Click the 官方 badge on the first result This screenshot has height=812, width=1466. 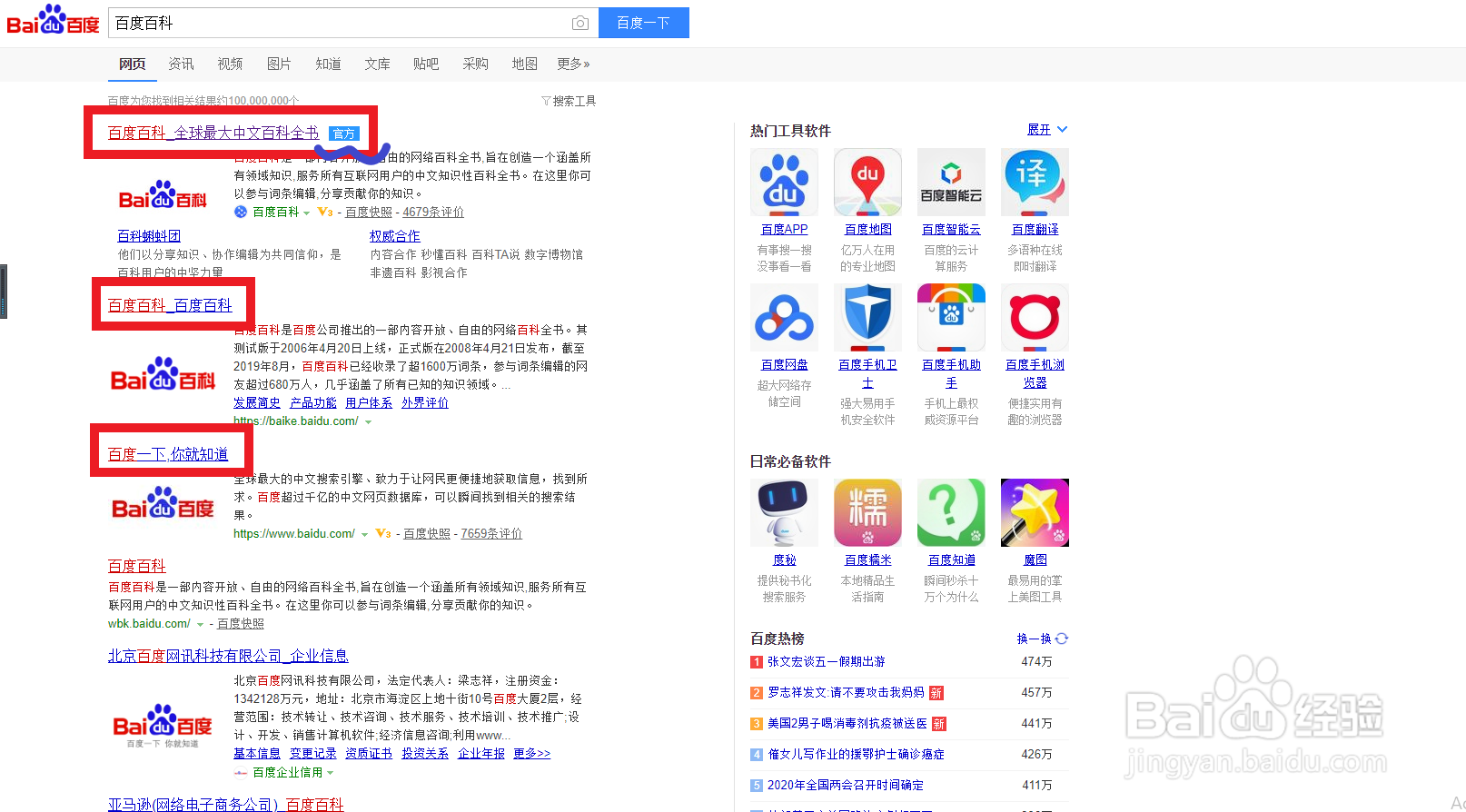click(x=344, y=134)
